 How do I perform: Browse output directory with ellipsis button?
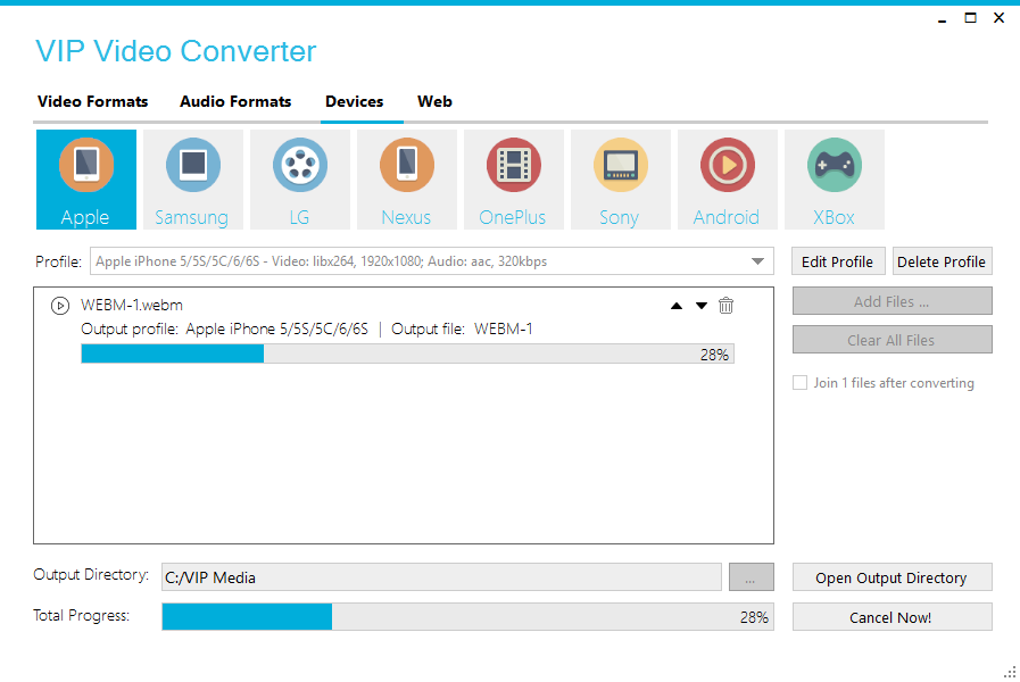click(x=751, y=577)
